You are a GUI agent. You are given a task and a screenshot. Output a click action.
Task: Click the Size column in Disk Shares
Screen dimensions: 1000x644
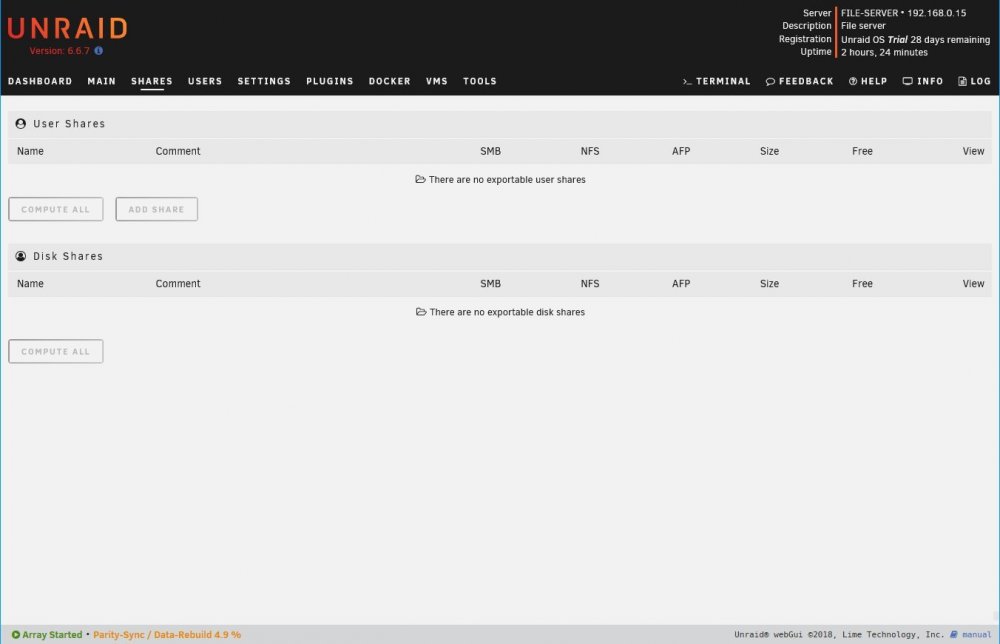(769, 283)
